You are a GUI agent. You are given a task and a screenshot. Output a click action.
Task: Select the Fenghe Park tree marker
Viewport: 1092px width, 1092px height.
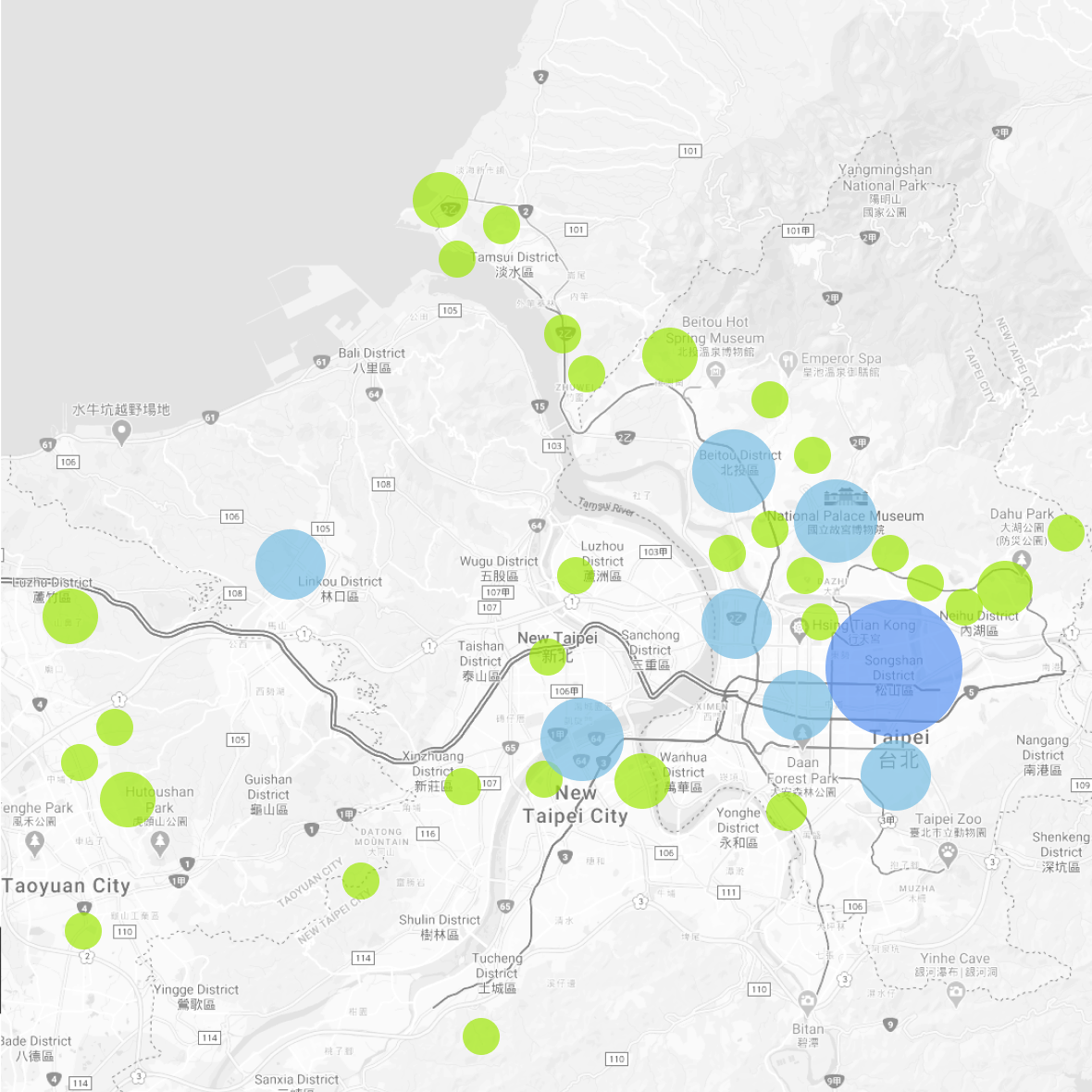35,843
